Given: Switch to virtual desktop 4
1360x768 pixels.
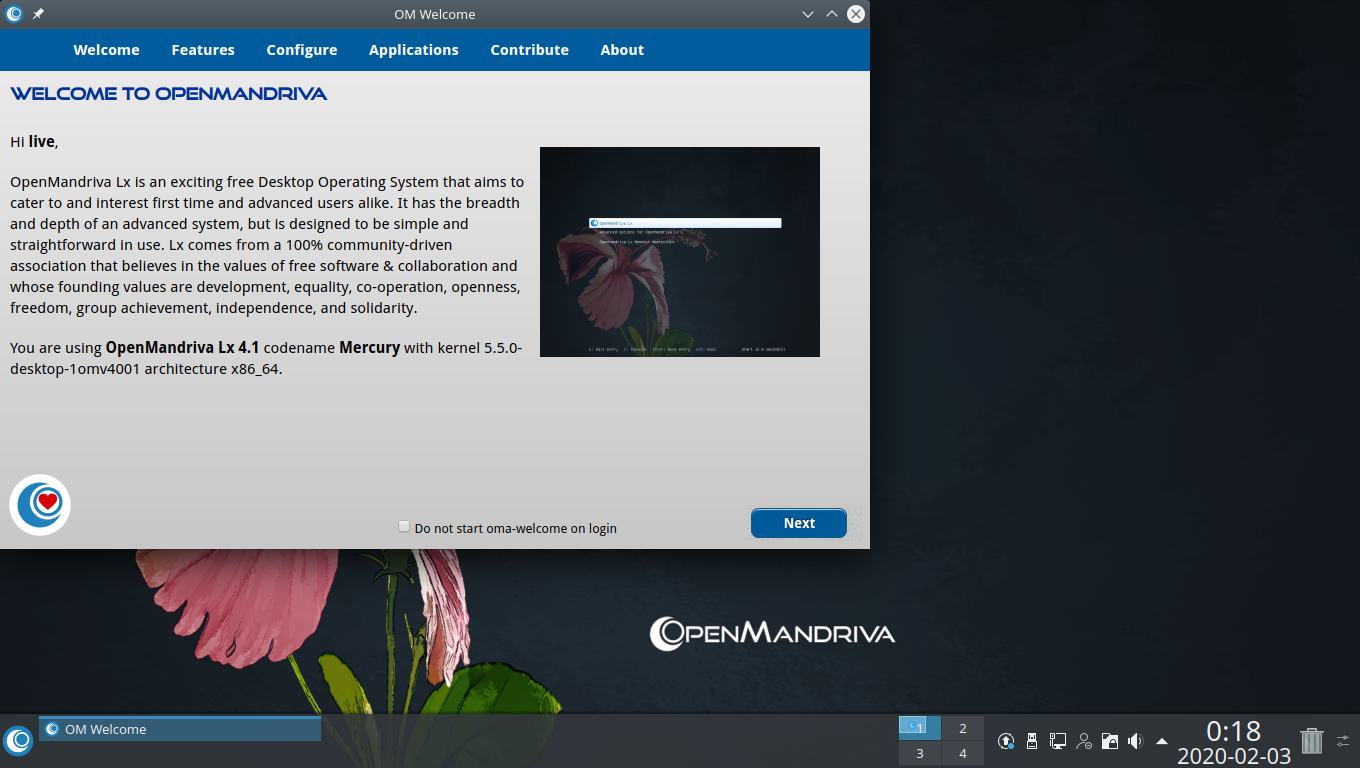Looking at the screenshot, I should (963, 754).
